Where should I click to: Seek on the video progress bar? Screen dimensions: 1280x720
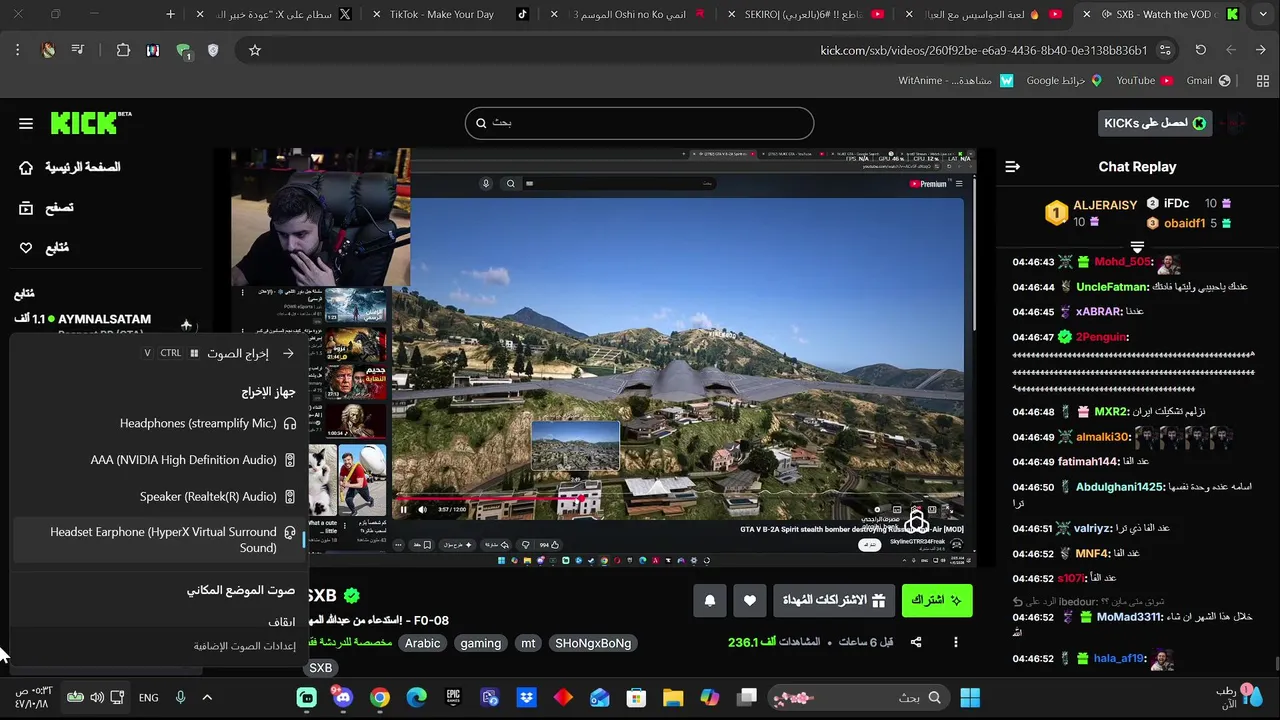click(680, 497)
